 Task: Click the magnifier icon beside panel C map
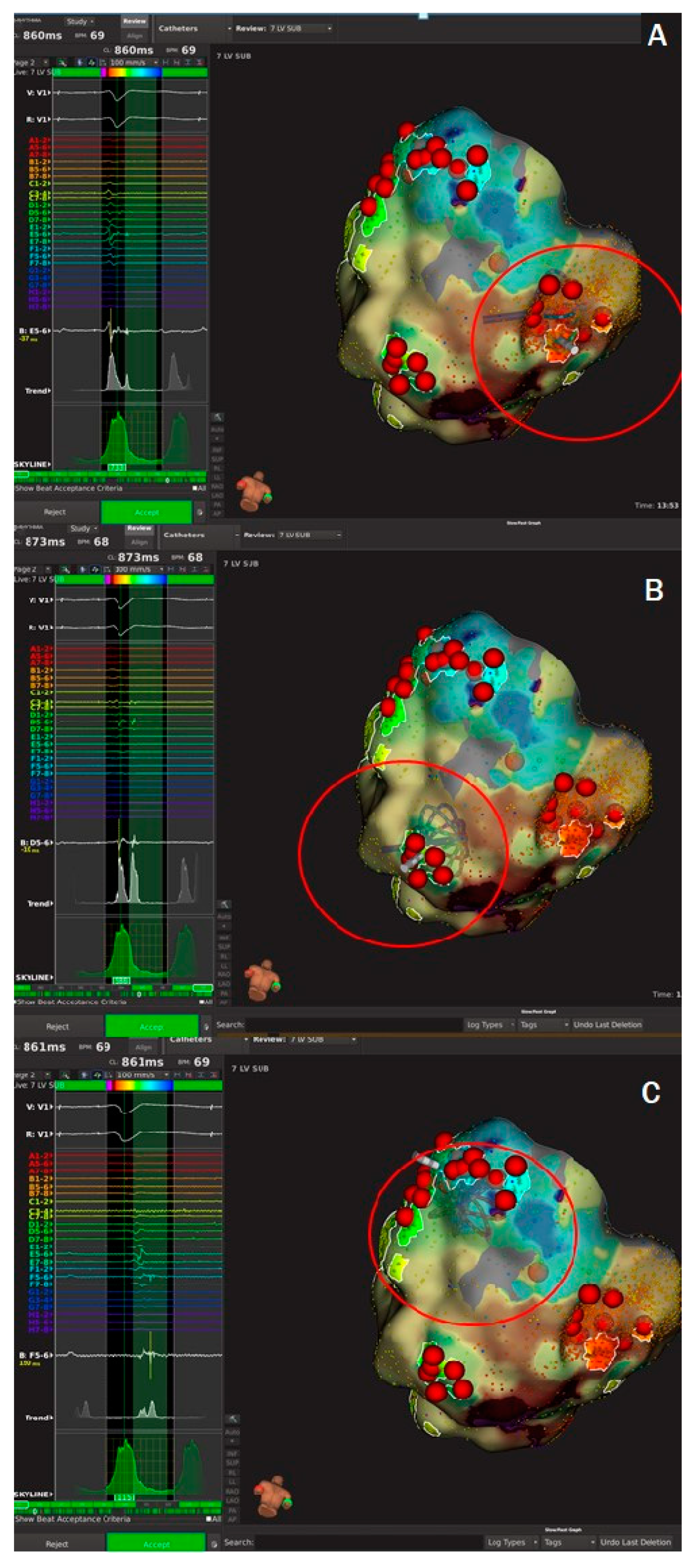[233, 1419]
